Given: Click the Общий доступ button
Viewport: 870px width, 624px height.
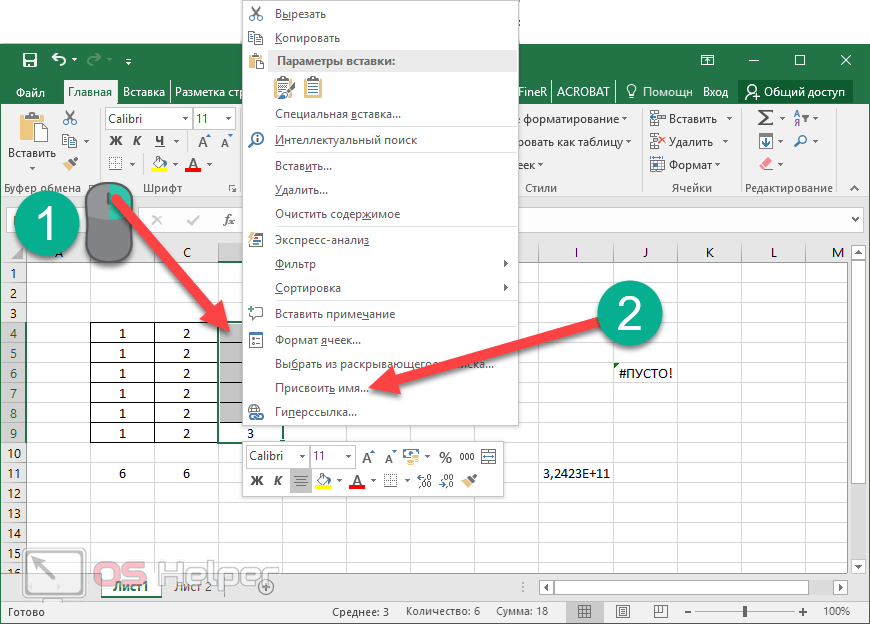Looking at the screenshot, I should pyautogui.click(x=796, y=92).
